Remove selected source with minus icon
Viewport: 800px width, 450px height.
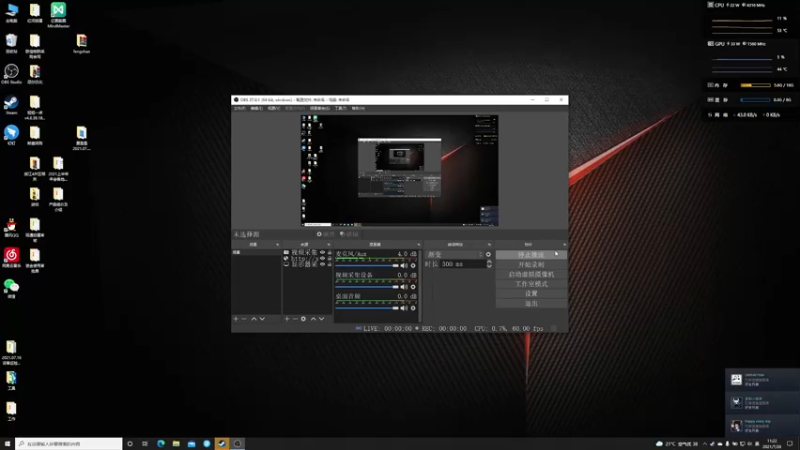pyautogui.click(x=295, y=319)
